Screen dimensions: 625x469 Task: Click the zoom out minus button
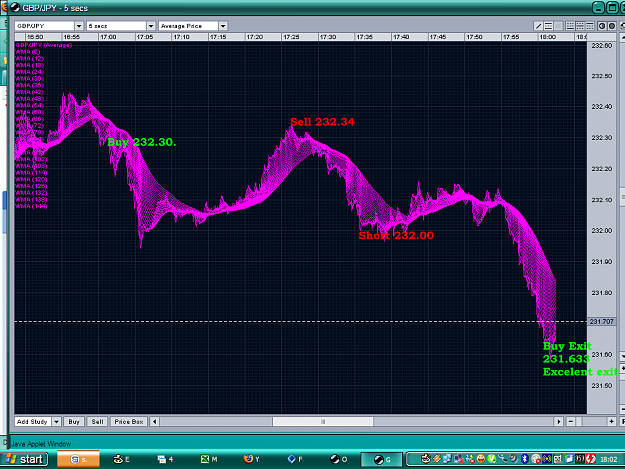pyautogui.click(x=571, y=422)
